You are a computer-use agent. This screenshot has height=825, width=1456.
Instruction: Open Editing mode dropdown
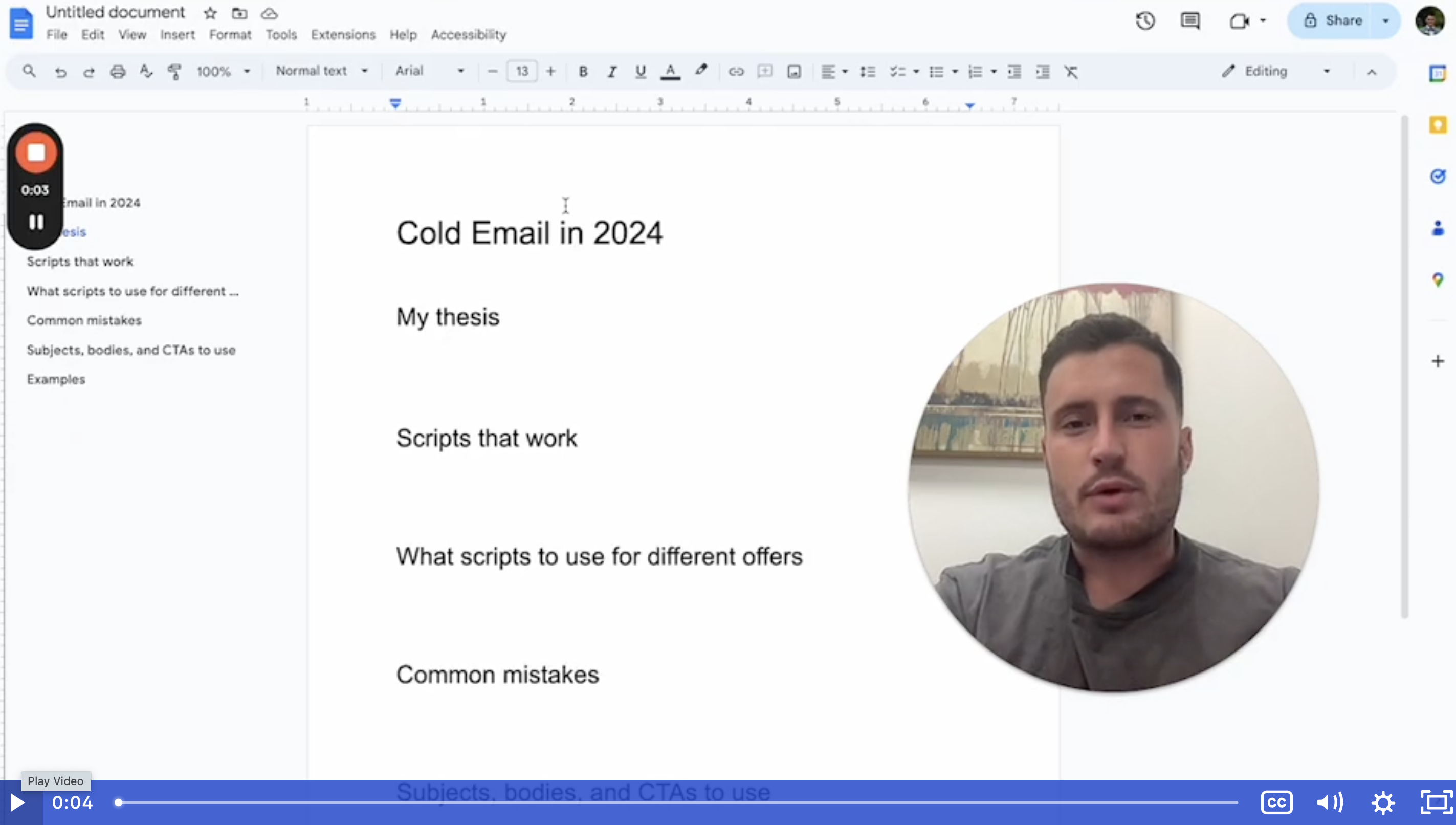click(1275, 72)
